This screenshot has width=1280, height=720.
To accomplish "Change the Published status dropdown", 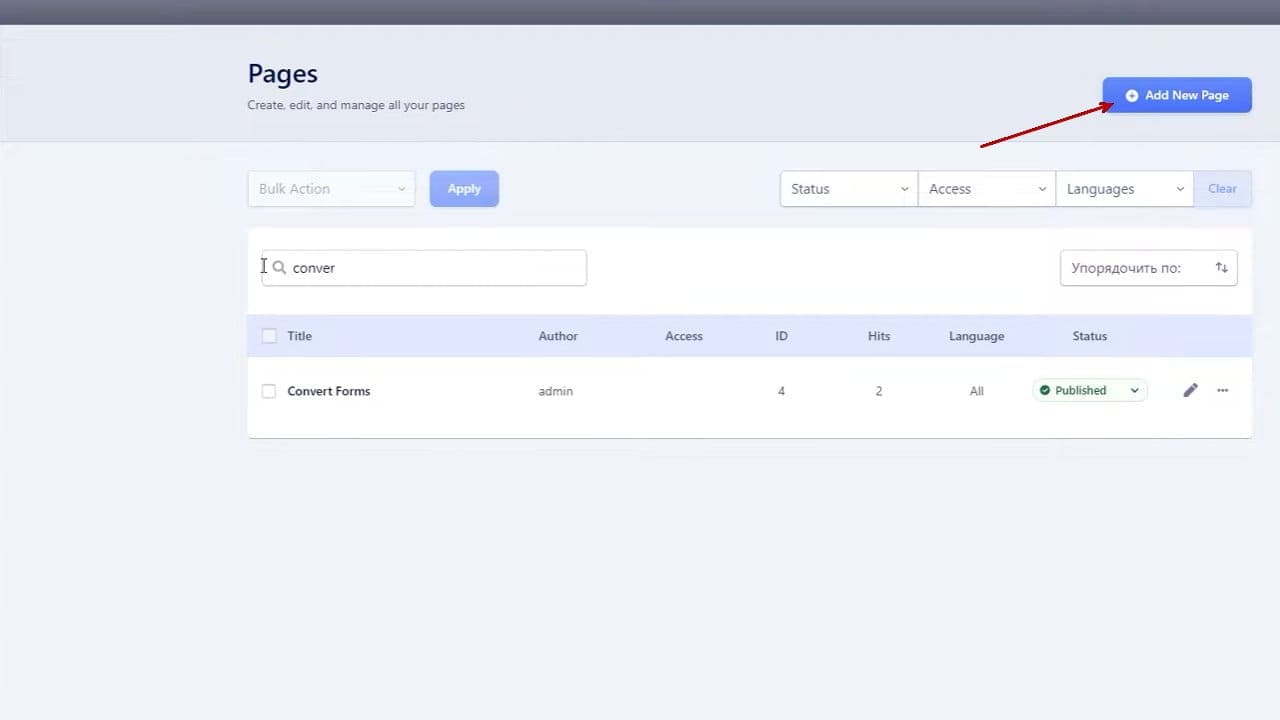I will coord(1090,391).
